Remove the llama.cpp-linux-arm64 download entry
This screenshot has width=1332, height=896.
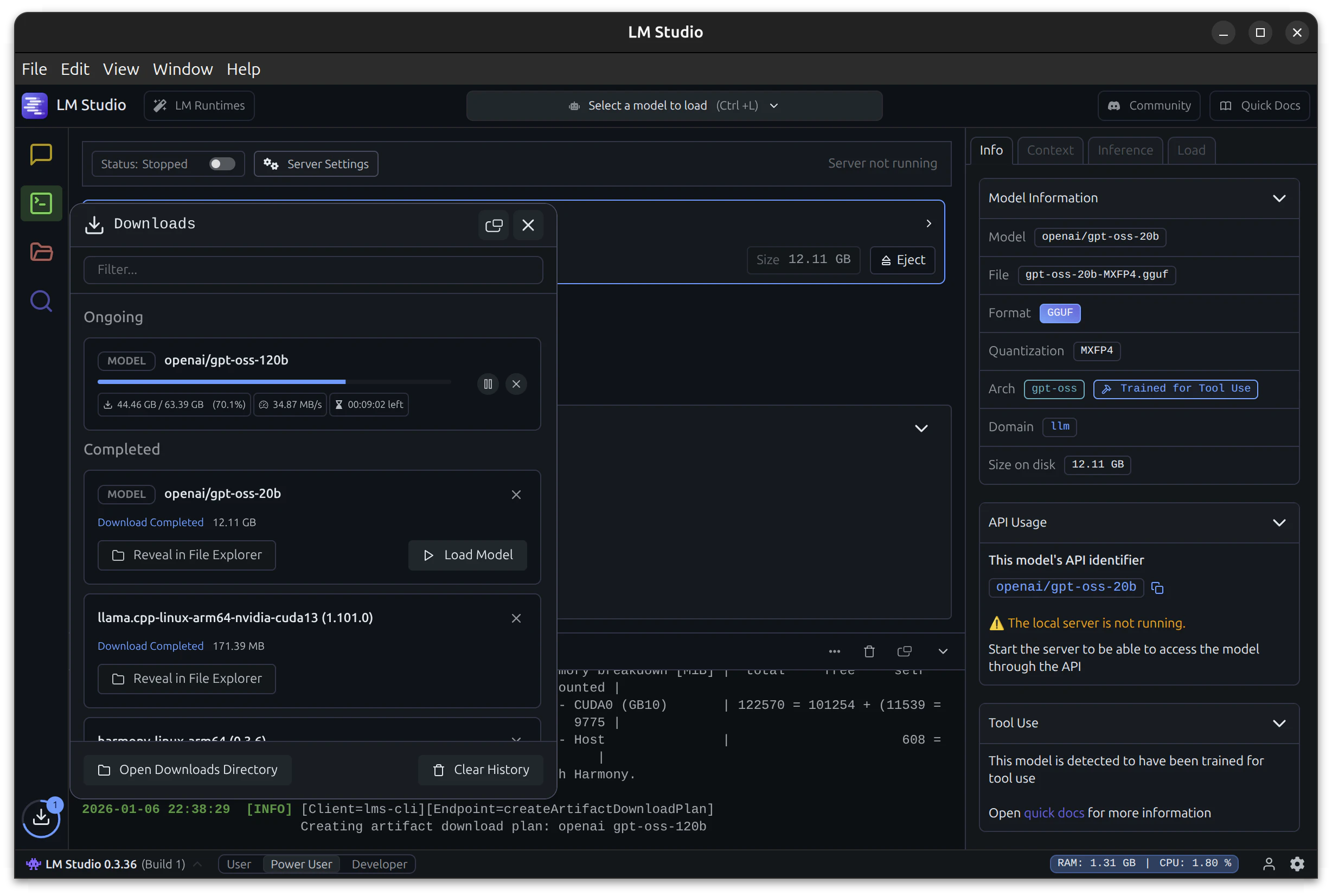[516, 618]
